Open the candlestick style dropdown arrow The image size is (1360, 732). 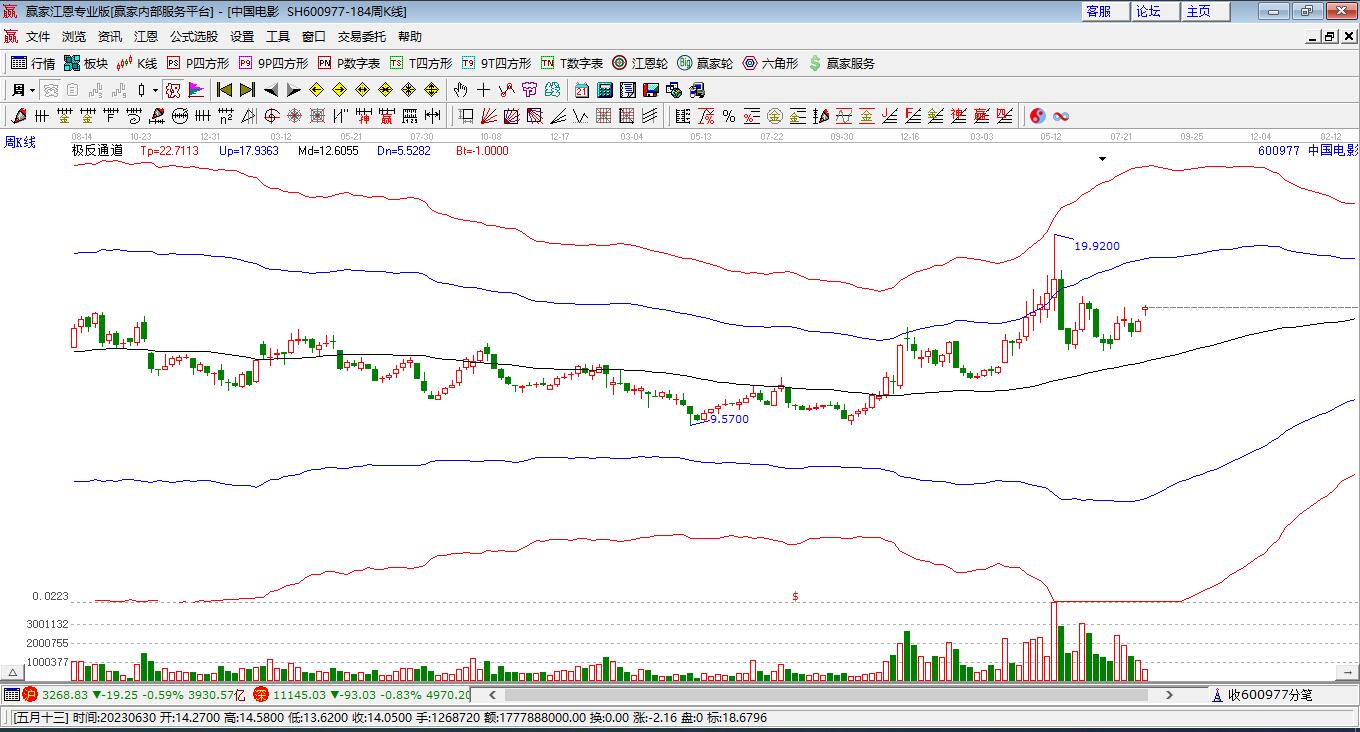[x=155, y=90]
